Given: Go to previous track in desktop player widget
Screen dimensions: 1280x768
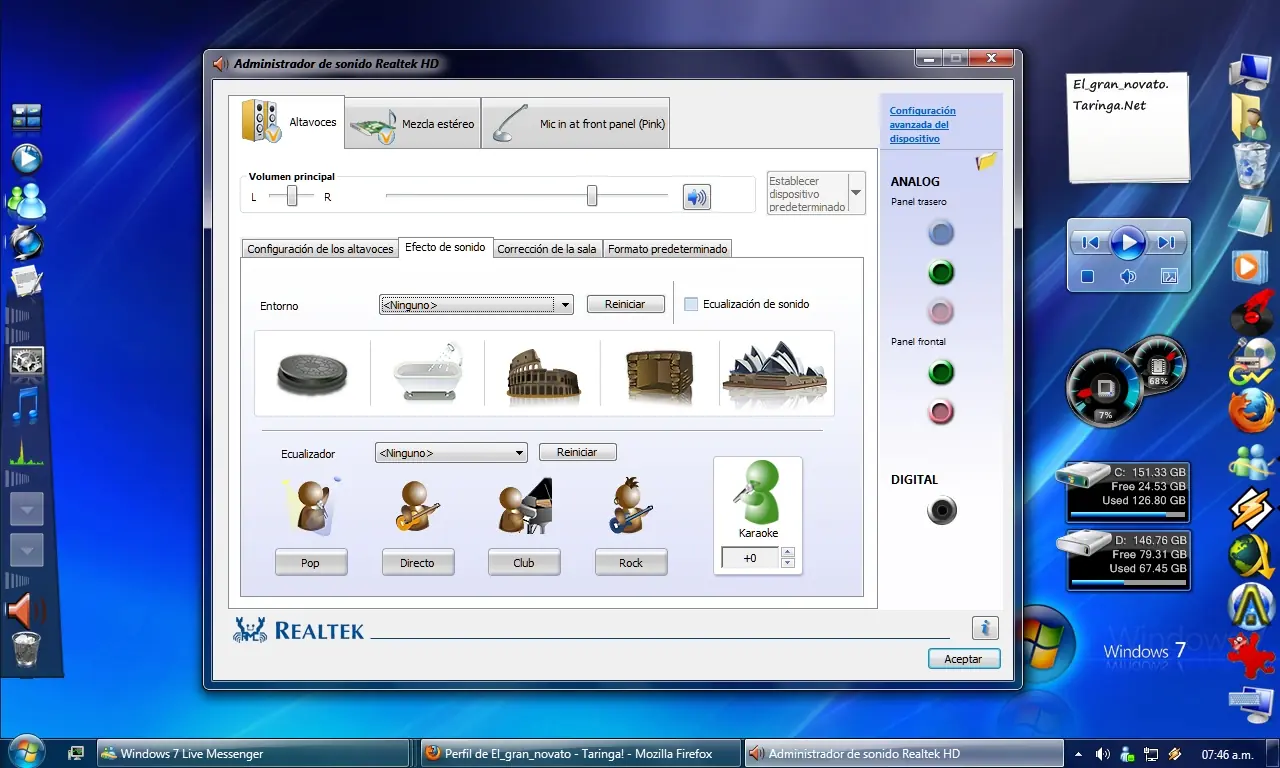Looking at the screenshot, I should [1090, 242].
